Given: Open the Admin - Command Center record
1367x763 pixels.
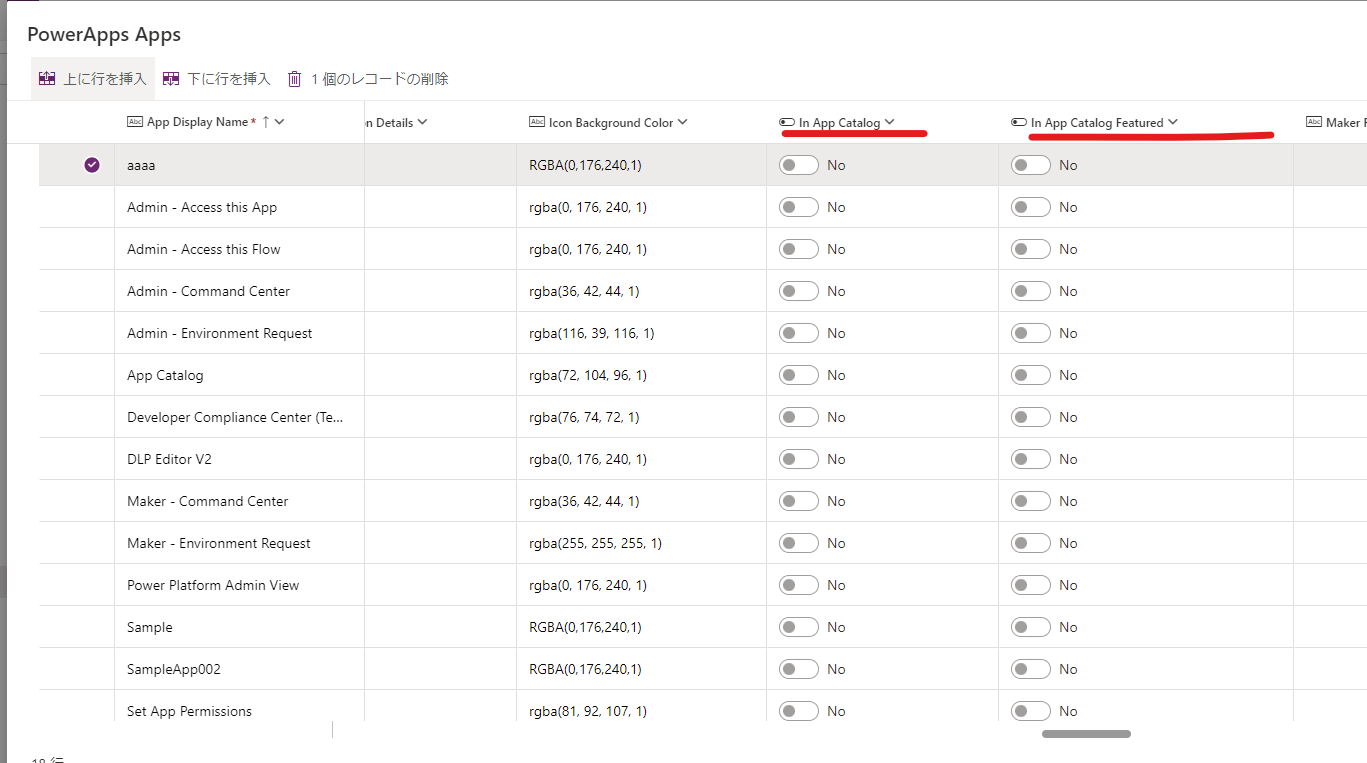Looking at the screenshot, I should (x=208, y=291).
